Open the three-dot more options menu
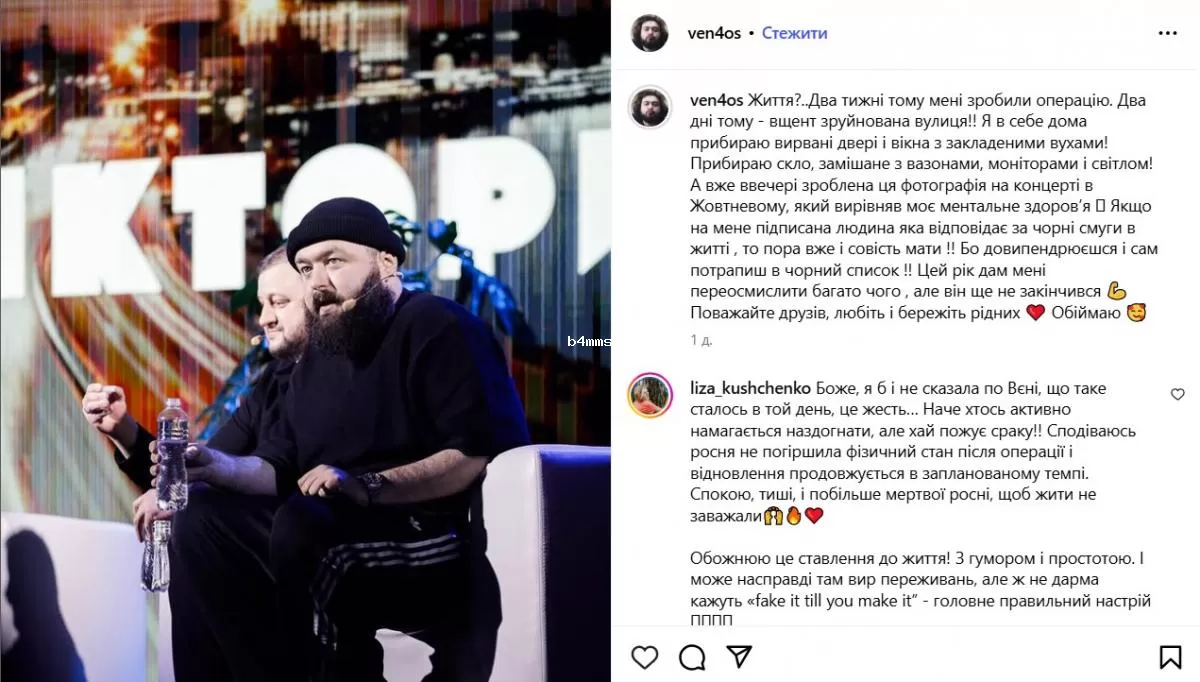Viewport: 1200px width, 682px height. pyautogui.click(x=1168, y=33)
